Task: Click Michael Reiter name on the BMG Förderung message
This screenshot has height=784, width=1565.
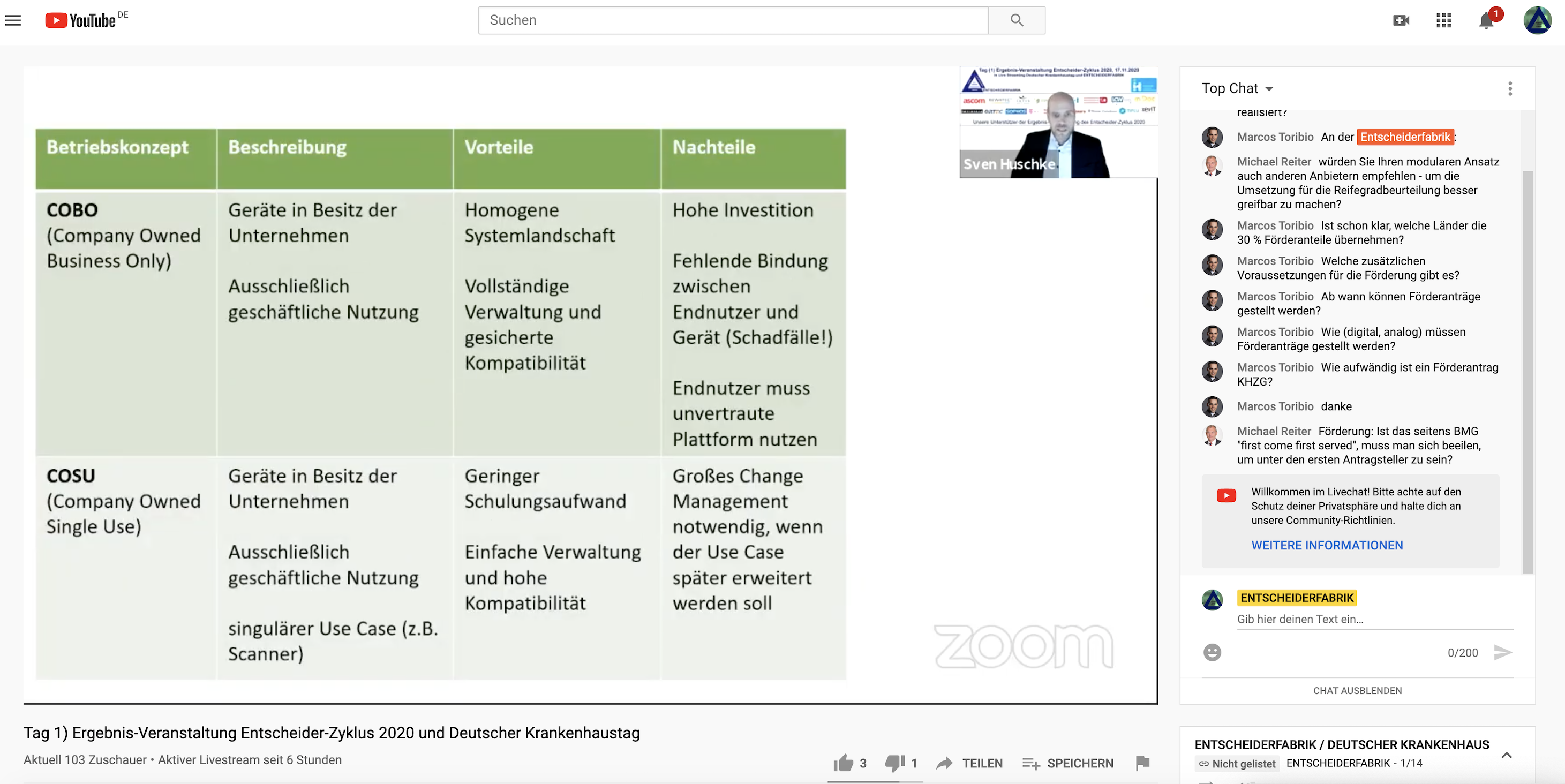Action: [1274, 431]
